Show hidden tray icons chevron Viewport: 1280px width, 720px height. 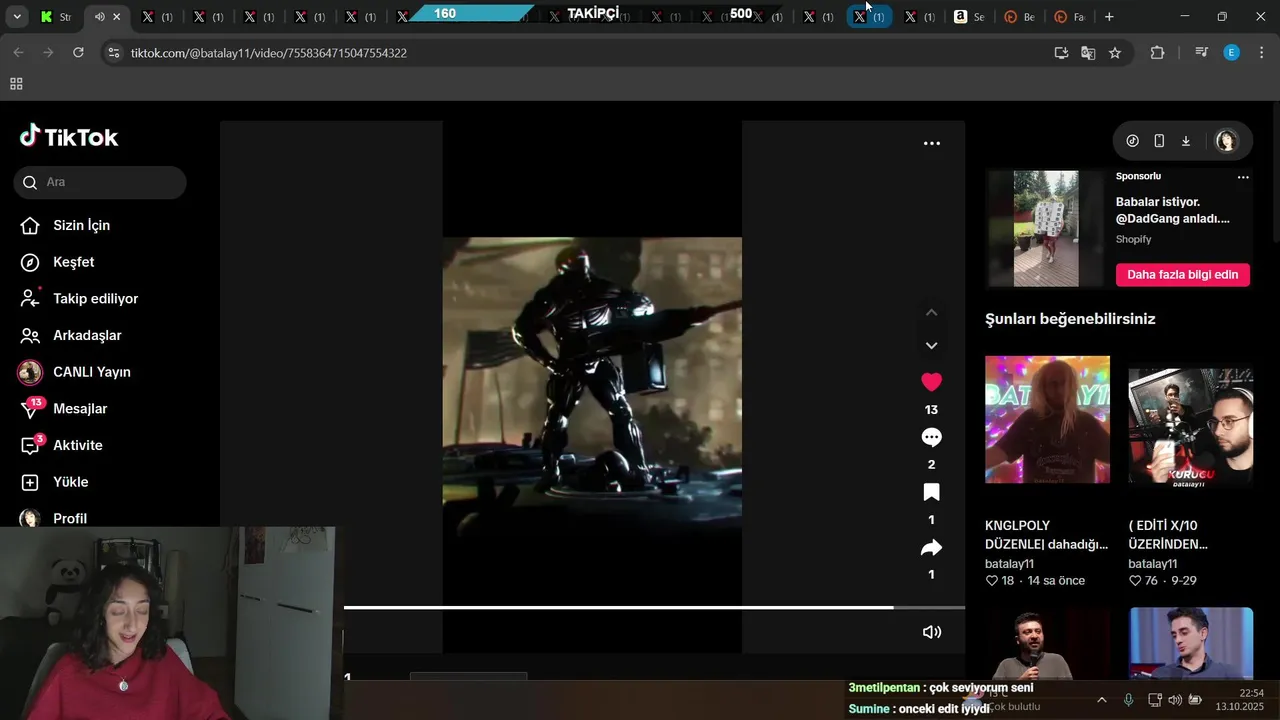[x=1102, y=700]
